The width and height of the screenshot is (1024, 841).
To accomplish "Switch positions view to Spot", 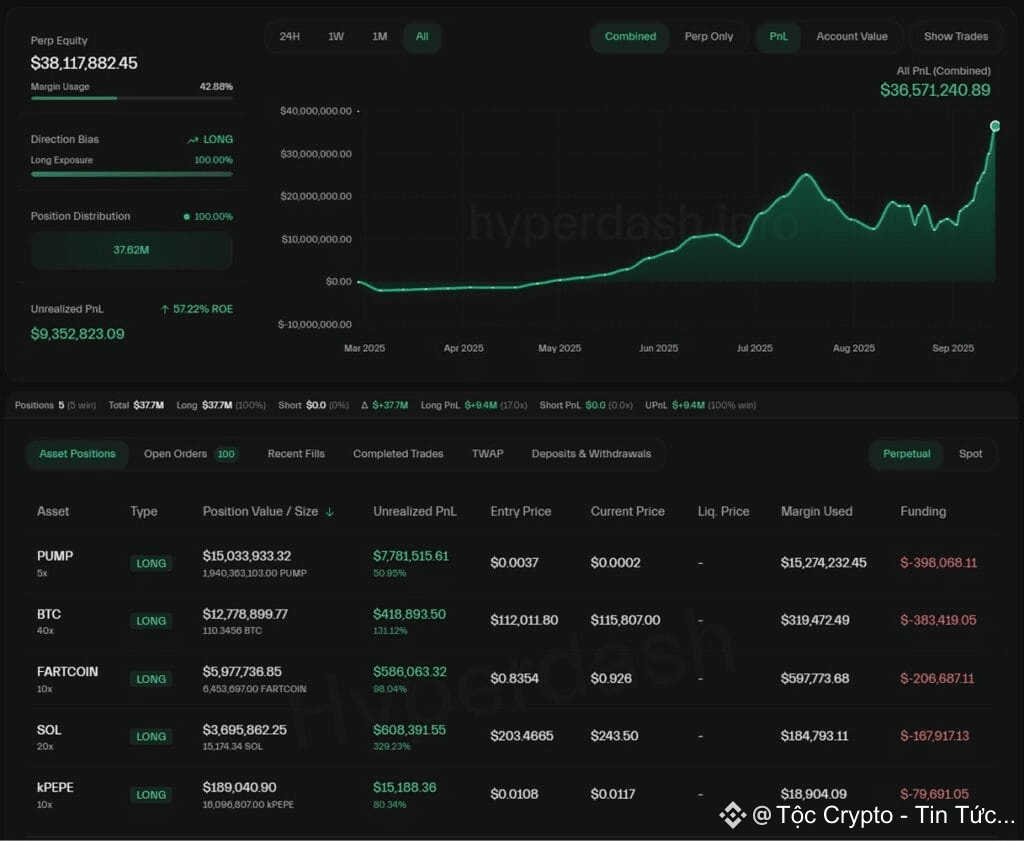I will [x=970, y=454].
